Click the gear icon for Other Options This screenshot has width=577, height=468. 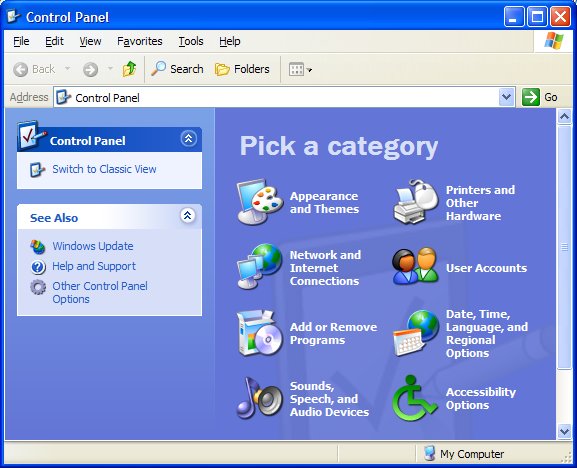(38, 287)
